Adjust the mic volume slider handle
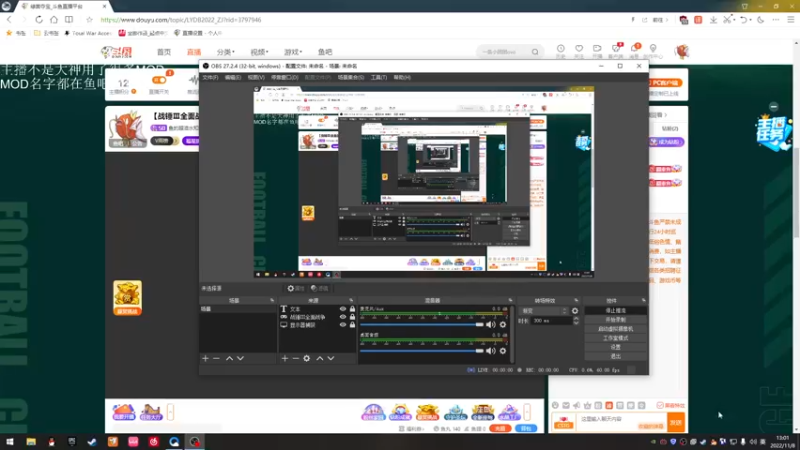 coord(479,324)
